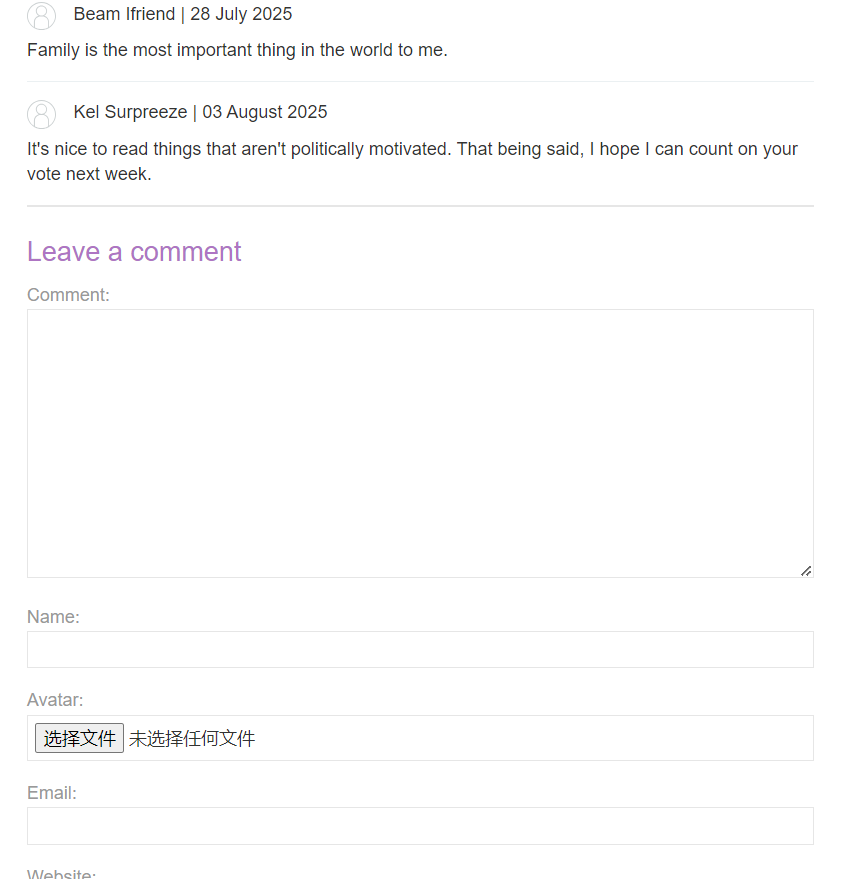
Task: Click the "Family is the most important" comment
Action: [x=237, y=50]
